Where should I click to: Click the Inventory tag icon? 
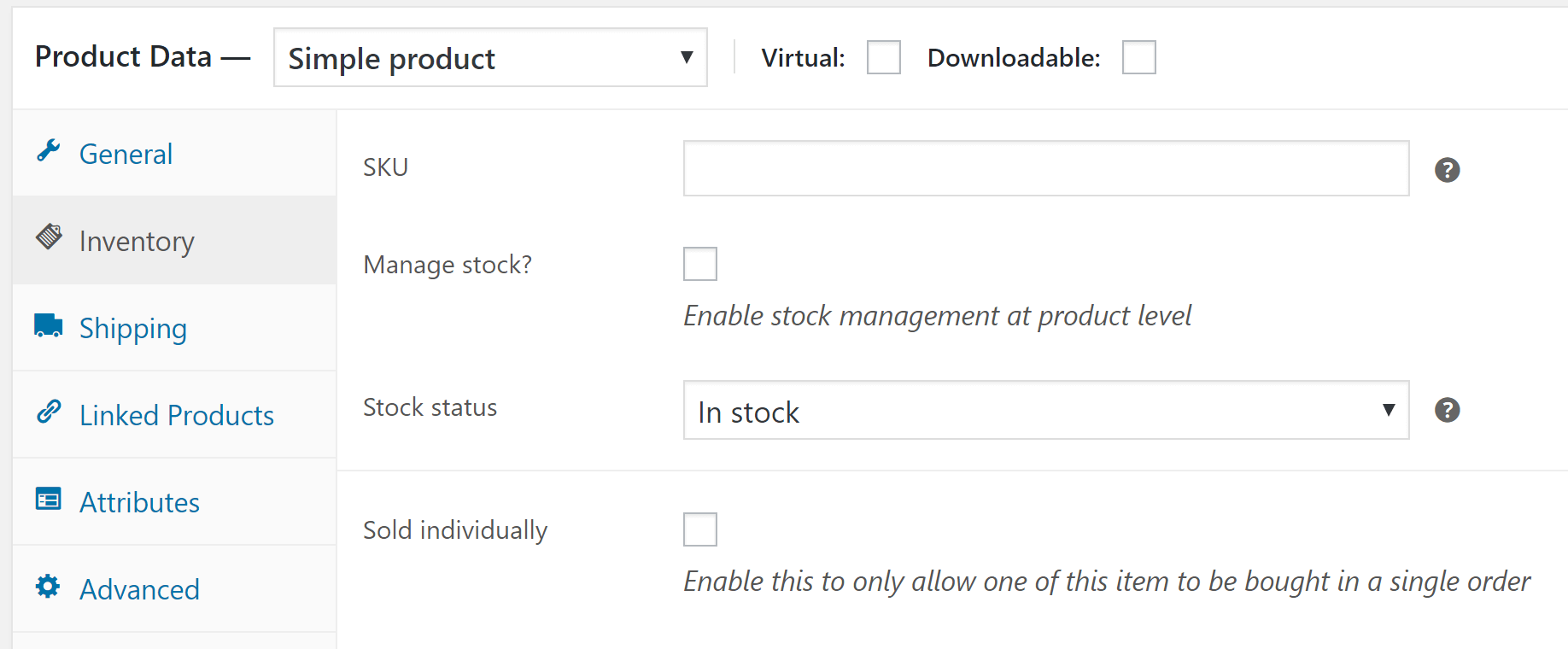(x=49, y=237)
